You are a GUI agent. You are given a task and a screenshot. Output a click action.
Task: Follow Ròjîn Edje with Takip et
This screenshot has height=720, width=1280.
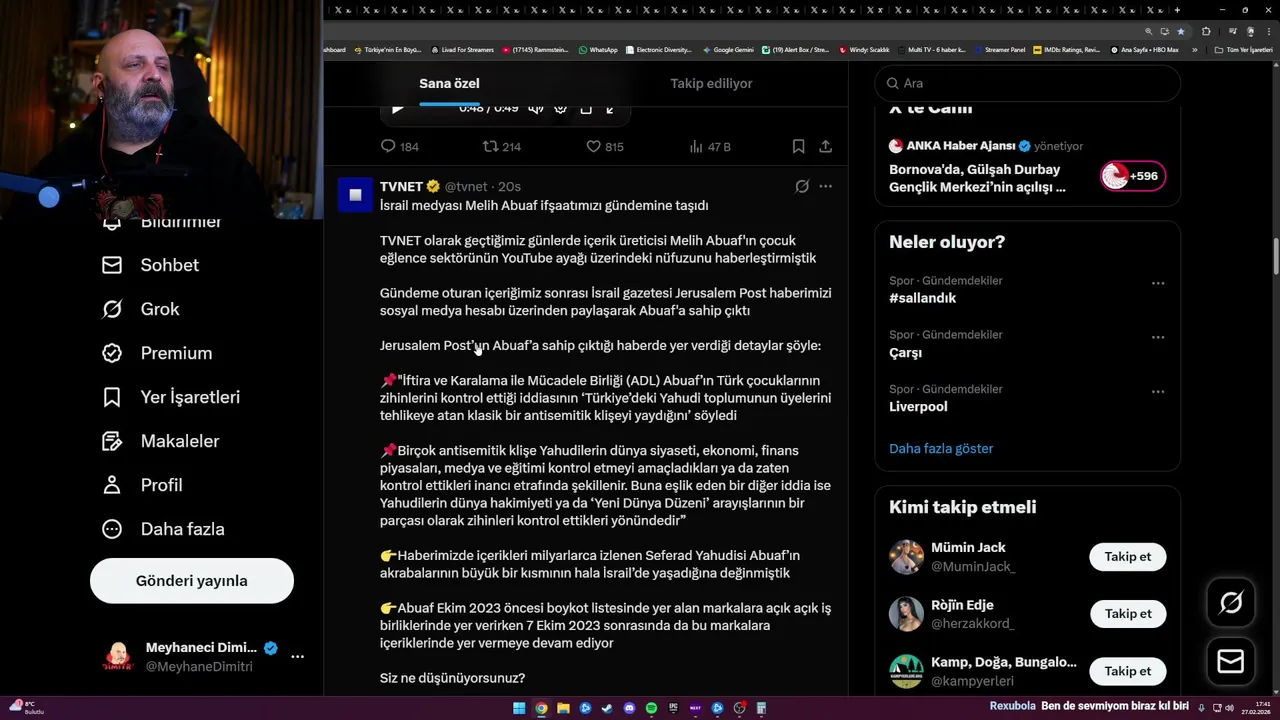point(1127,614)
